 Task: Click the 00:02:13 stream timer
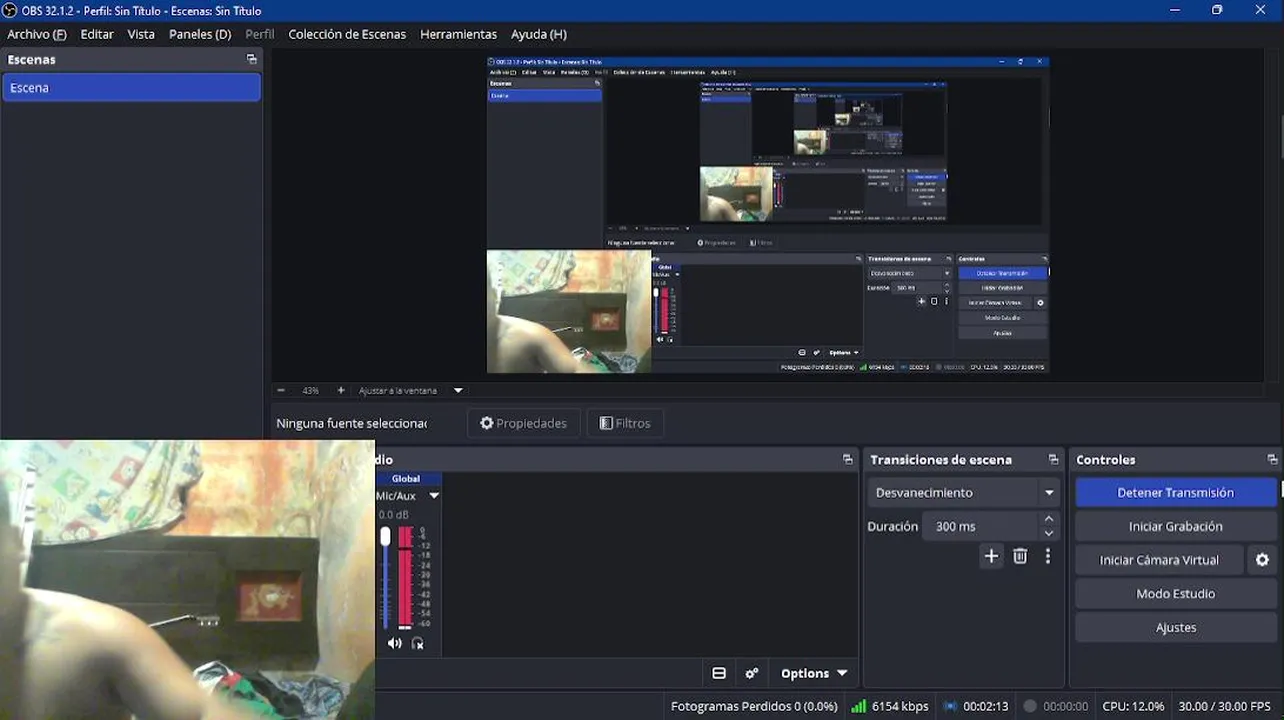(x=986, y=706)
